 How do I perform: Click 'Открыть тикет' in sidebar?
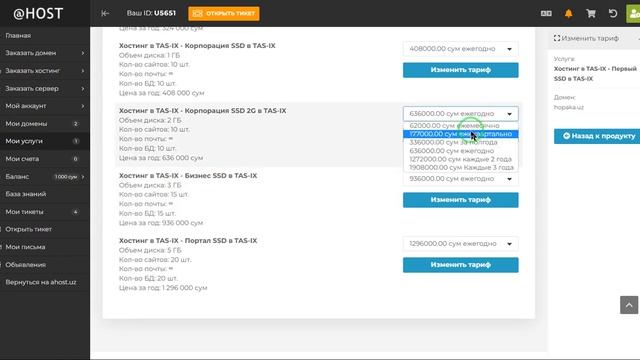(45, 229)
